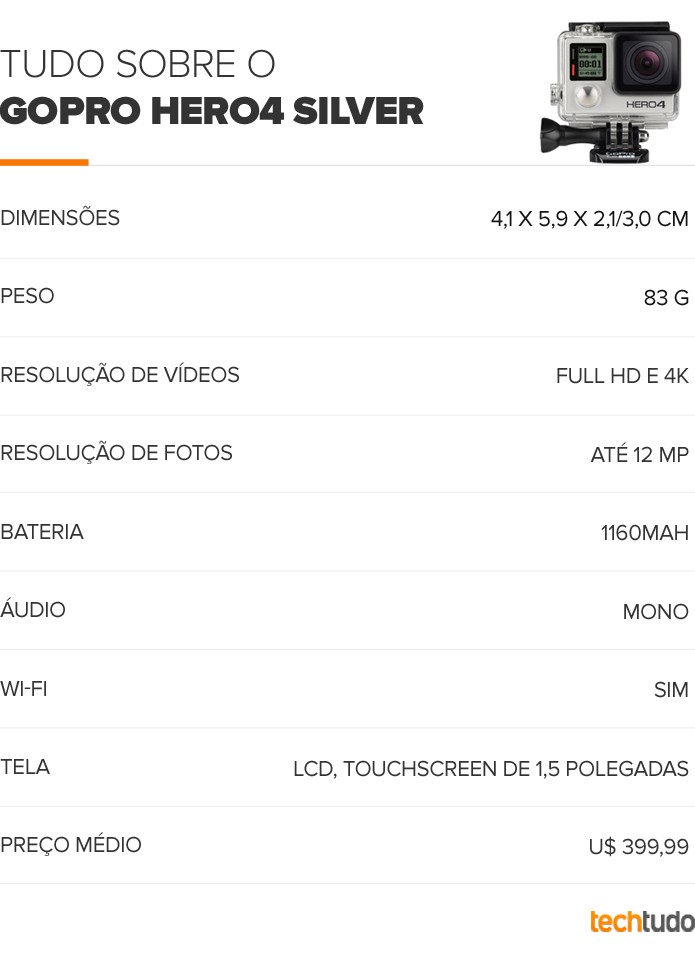Click the ATÉ 12 MP value
The width and height of the screenshot is (695, 953).
(640, 454)
